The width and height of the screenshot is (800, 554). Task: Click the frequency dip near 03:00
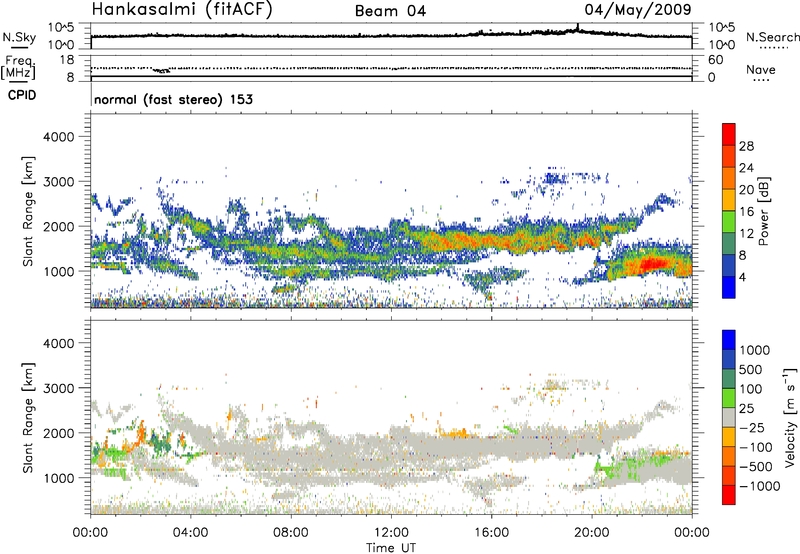click(x=162, y=70)
